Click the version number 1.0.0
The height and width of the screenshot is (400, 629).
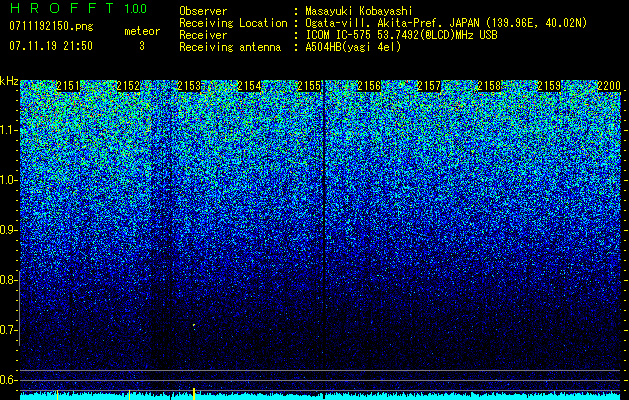tap(136, 9)
